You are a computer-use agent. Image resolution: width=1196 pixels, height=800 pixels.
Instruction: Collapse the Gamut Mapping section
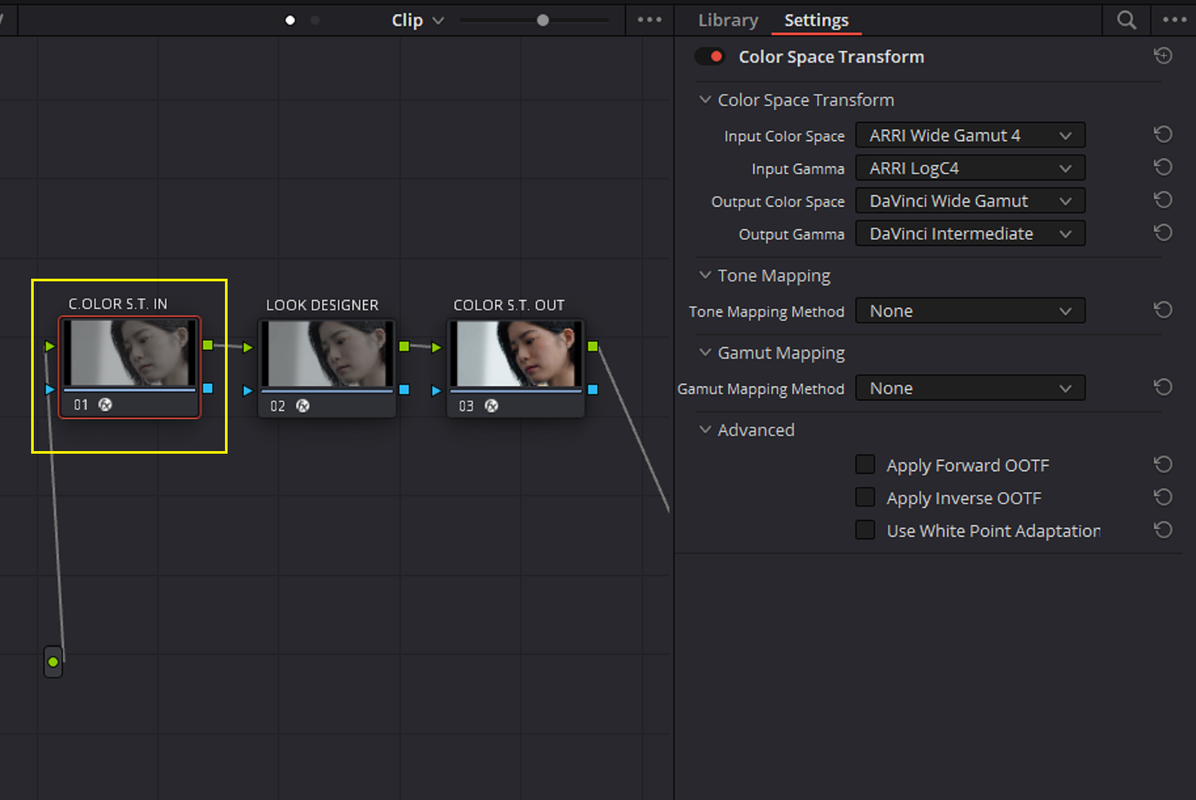[705, 352]
